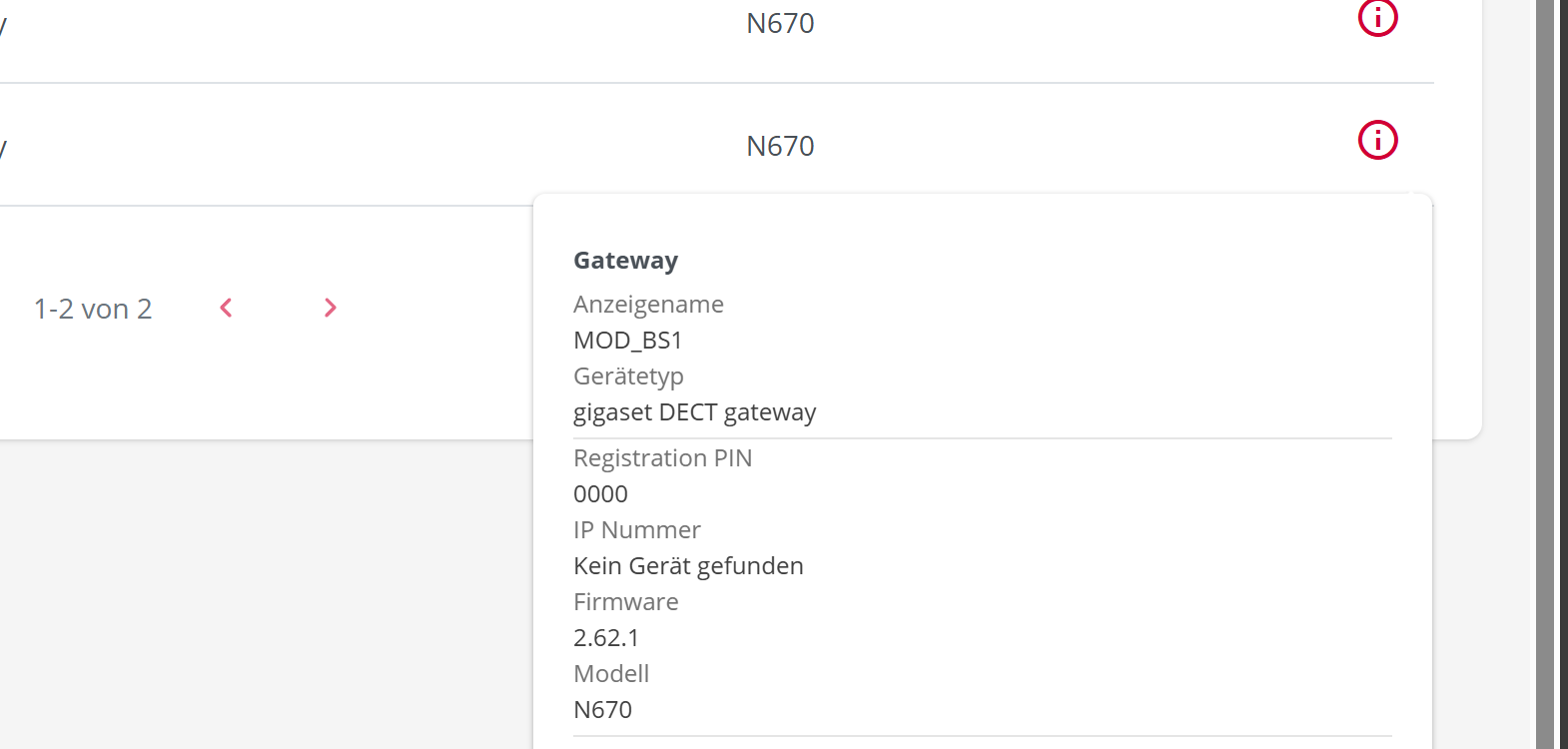This screenshot has height=749, width=1568.
Task: Click the IP Nummer label
Action: 636,530
